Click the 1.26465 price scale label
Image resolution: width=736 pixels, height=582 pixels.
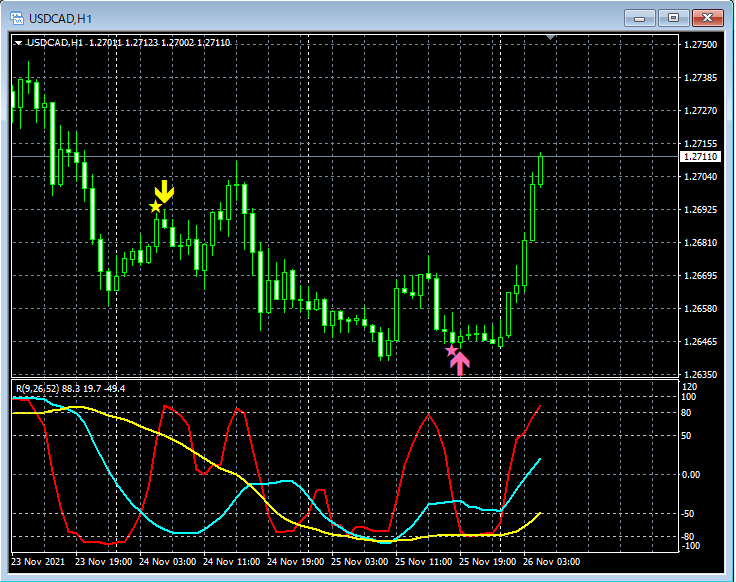pyautogui.click(x=700, y=341)
